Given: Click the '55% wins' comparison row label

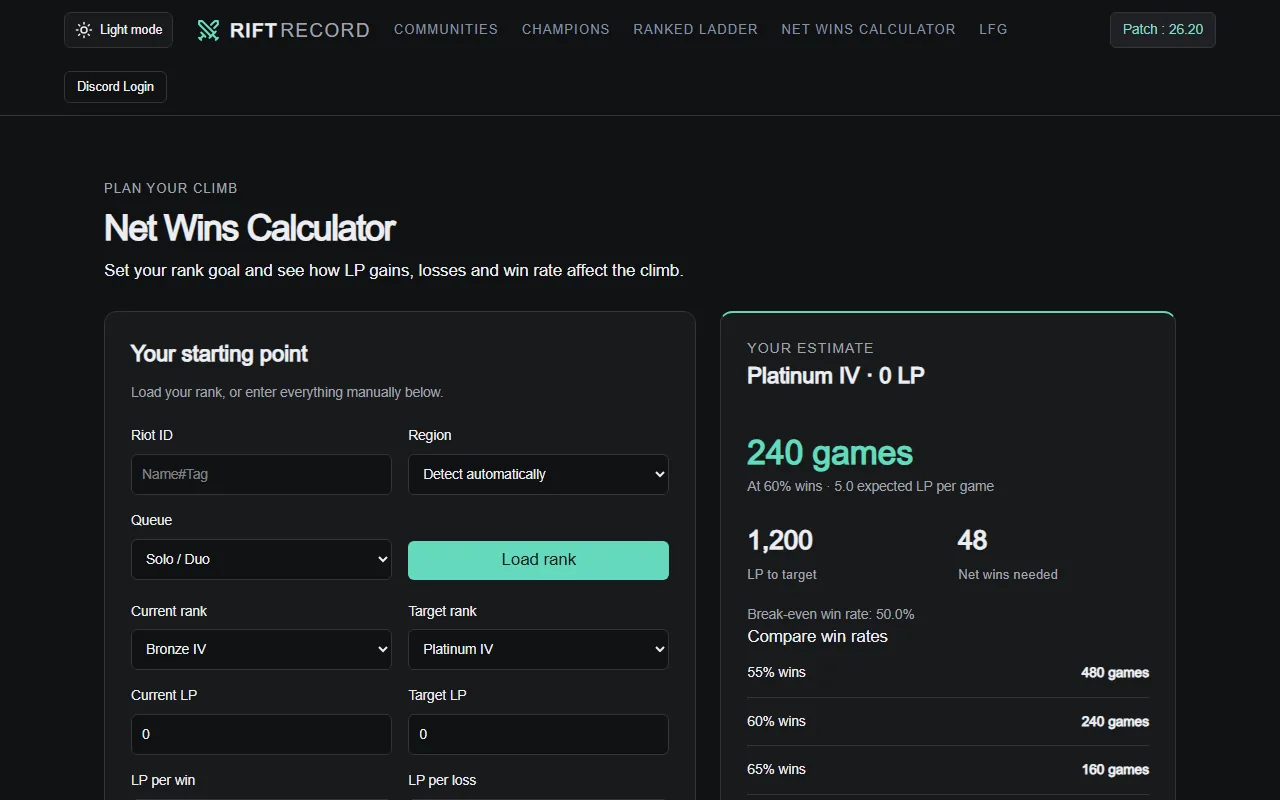Looking at the screenshot, I should click(x=776, y=672).
